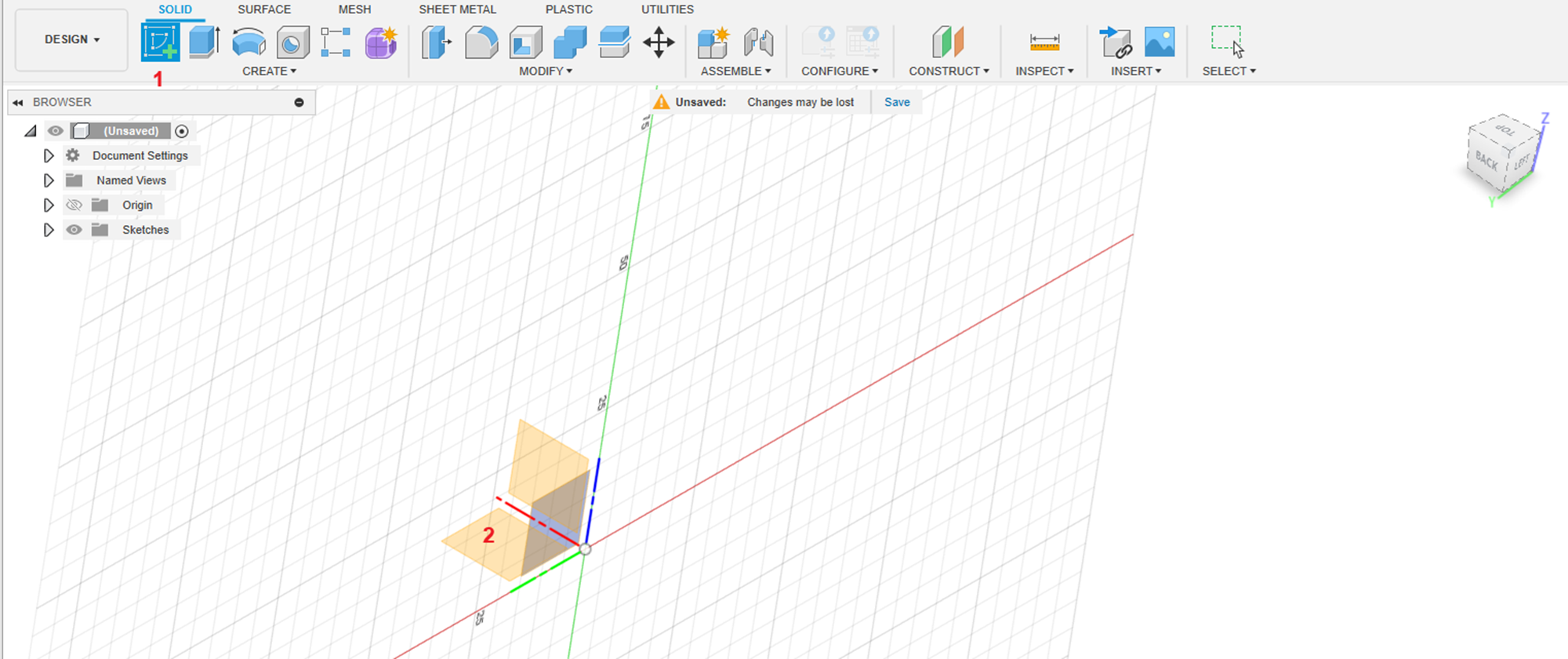
Task: Click the origin point in canvas
Action: coord(585,549)
